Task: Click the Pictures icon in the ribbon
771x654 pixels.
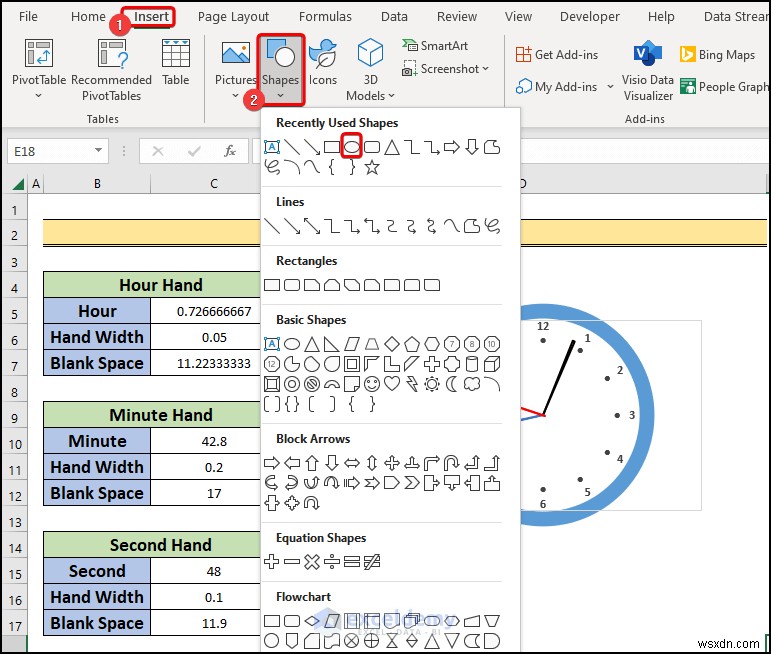Action: click(236, 53)
